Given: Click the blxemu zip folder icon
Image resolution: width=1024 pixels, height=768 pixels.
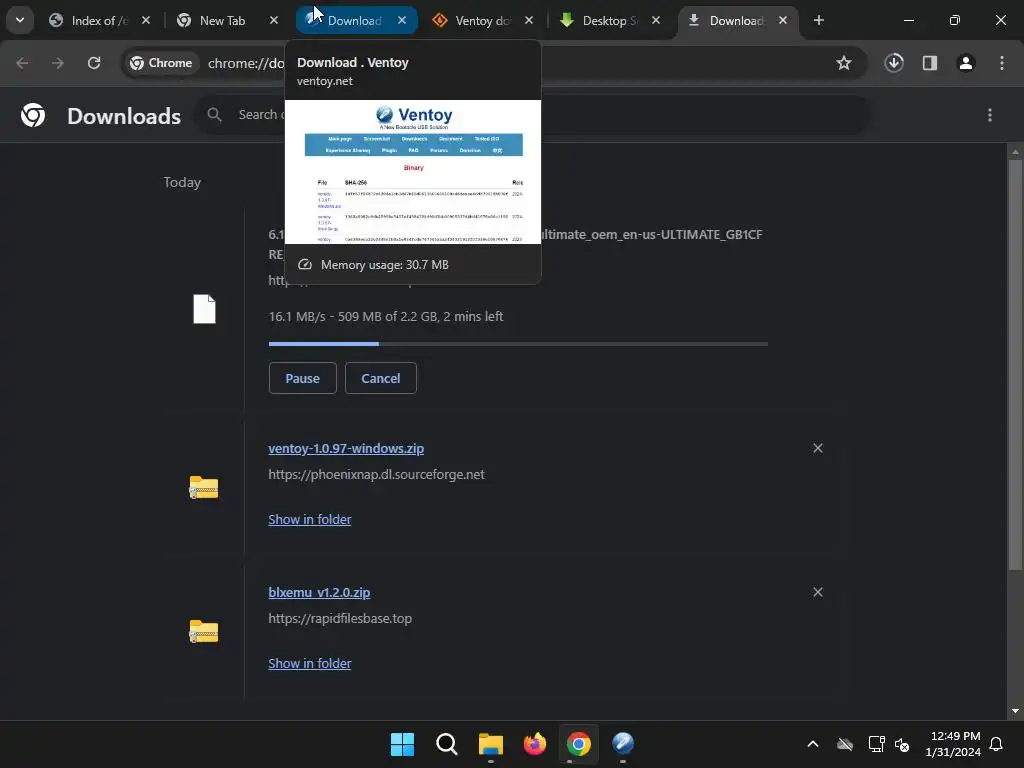Looking at the screenshot, I should tap(204, 632).
